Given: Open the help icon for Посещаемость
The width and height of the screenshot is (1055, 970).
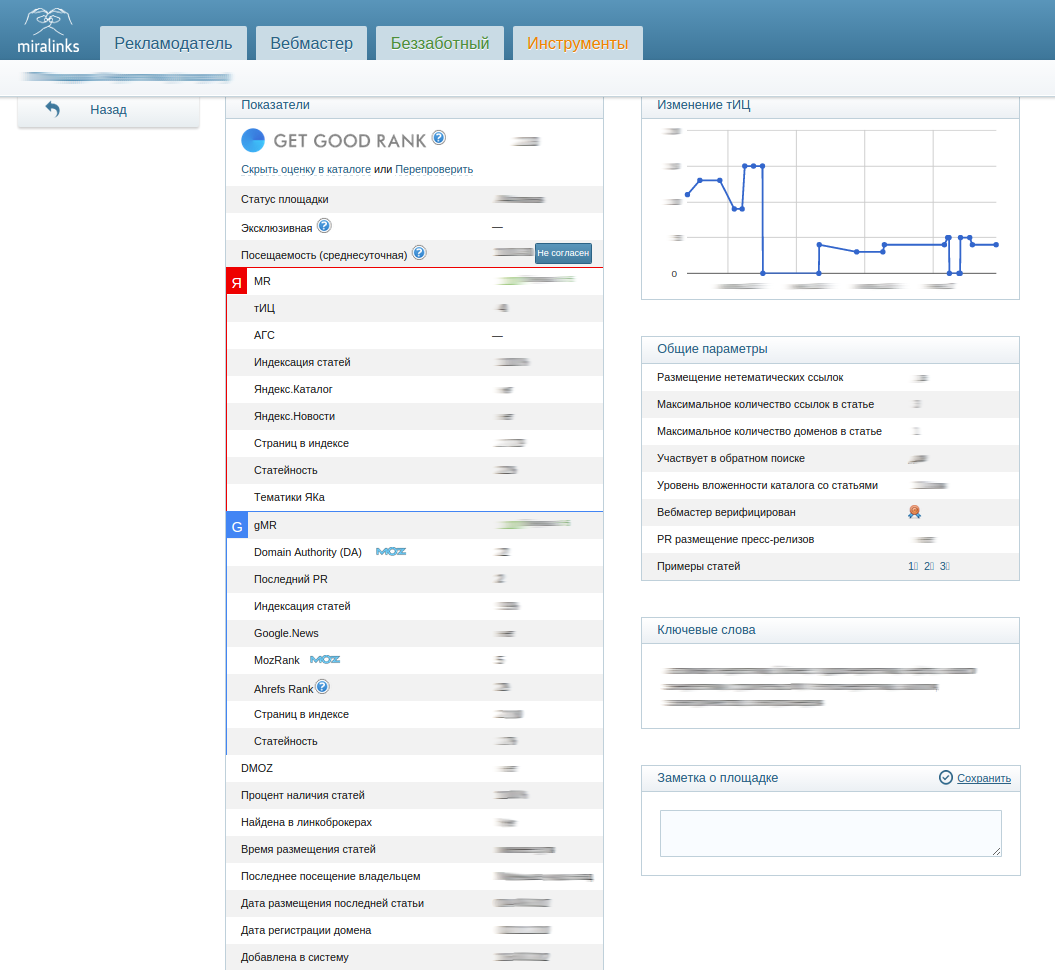Looking at the screenshot, I should (x=419, y=253).
